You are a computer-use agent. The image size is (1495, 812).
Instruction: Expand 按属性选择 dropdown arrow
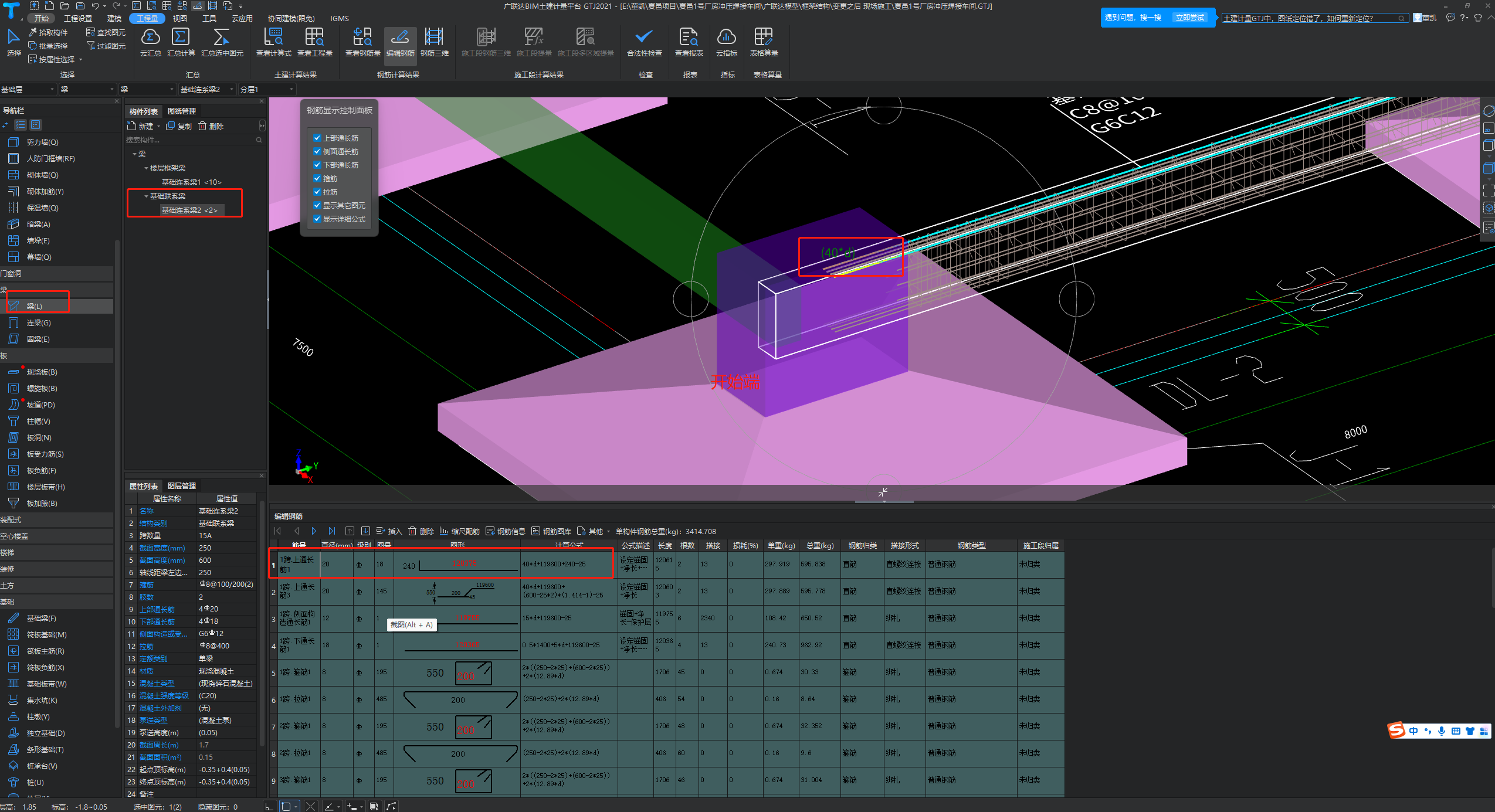click(80, 59)
